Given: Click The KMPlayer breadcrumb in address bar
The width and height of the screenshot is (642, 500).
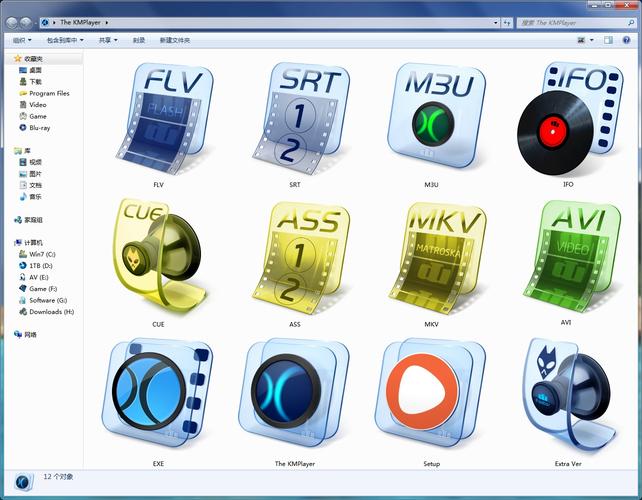Looking at the screenshot, I should click(80, 23).
